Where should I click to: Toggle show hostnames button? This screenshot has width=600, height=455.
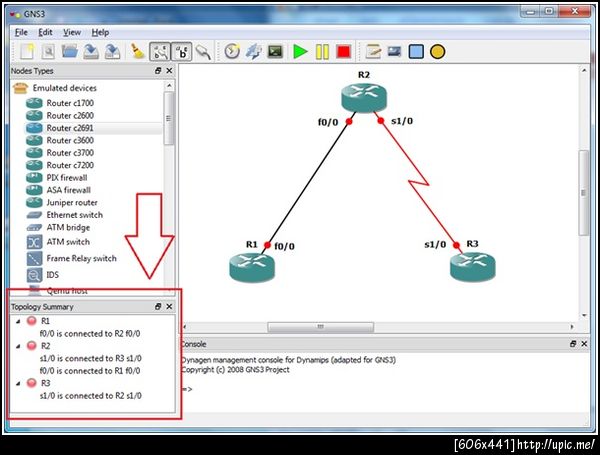[181, 51]
